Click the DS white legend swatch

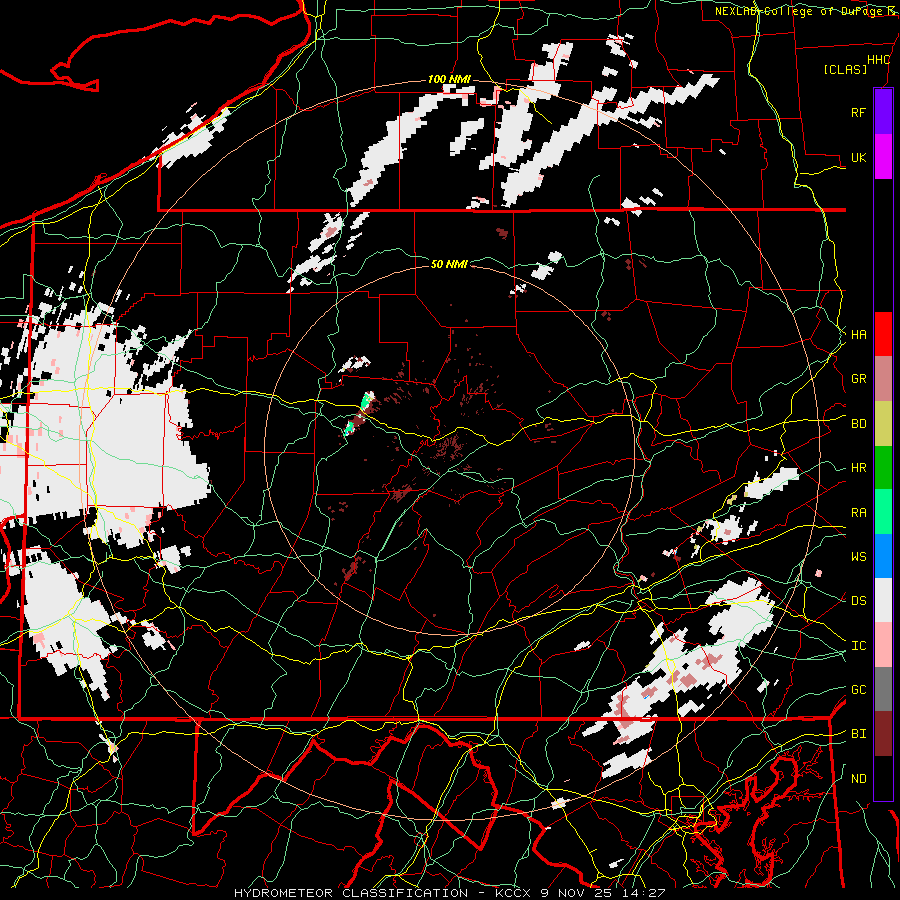click(x=883, y=600)
